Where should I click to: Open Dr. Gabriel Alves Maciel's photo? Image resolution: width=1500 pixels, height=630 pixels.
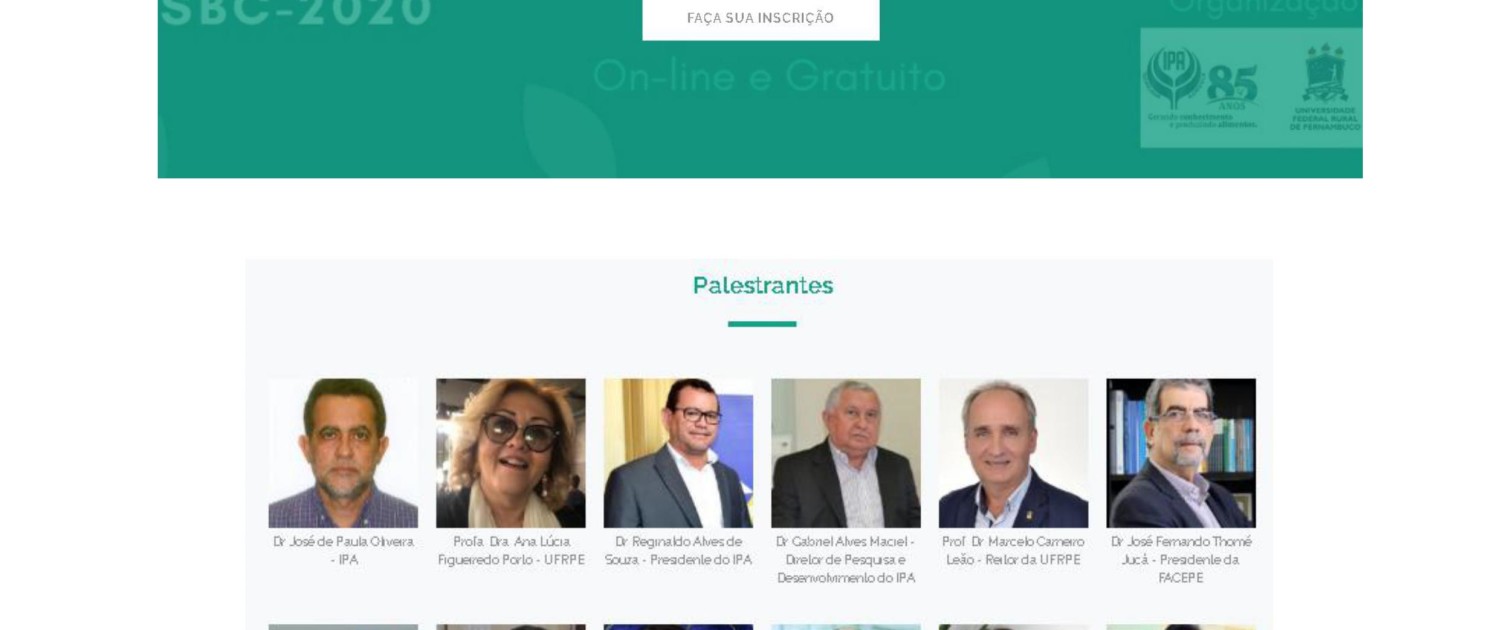pos(846,453)
